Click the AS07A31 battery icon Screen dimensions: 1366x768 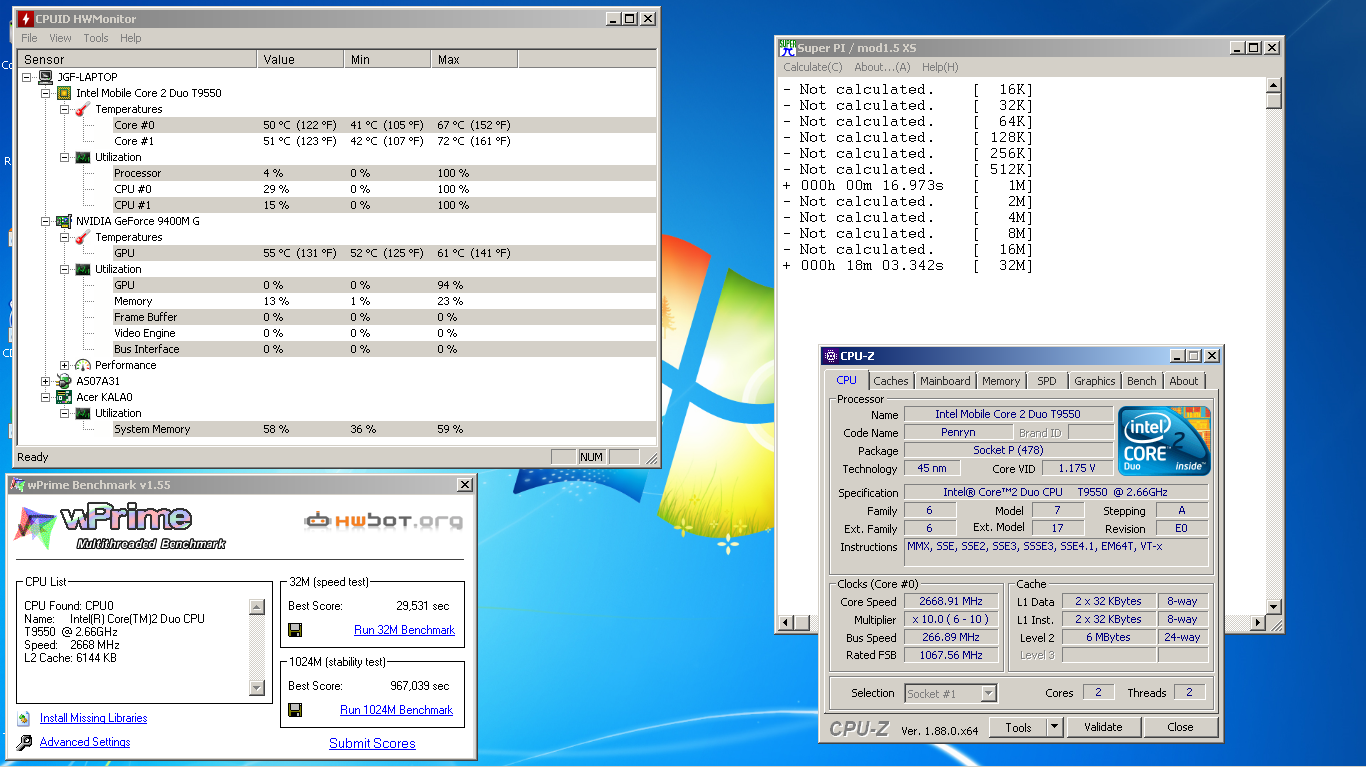[x=64, y=381]
